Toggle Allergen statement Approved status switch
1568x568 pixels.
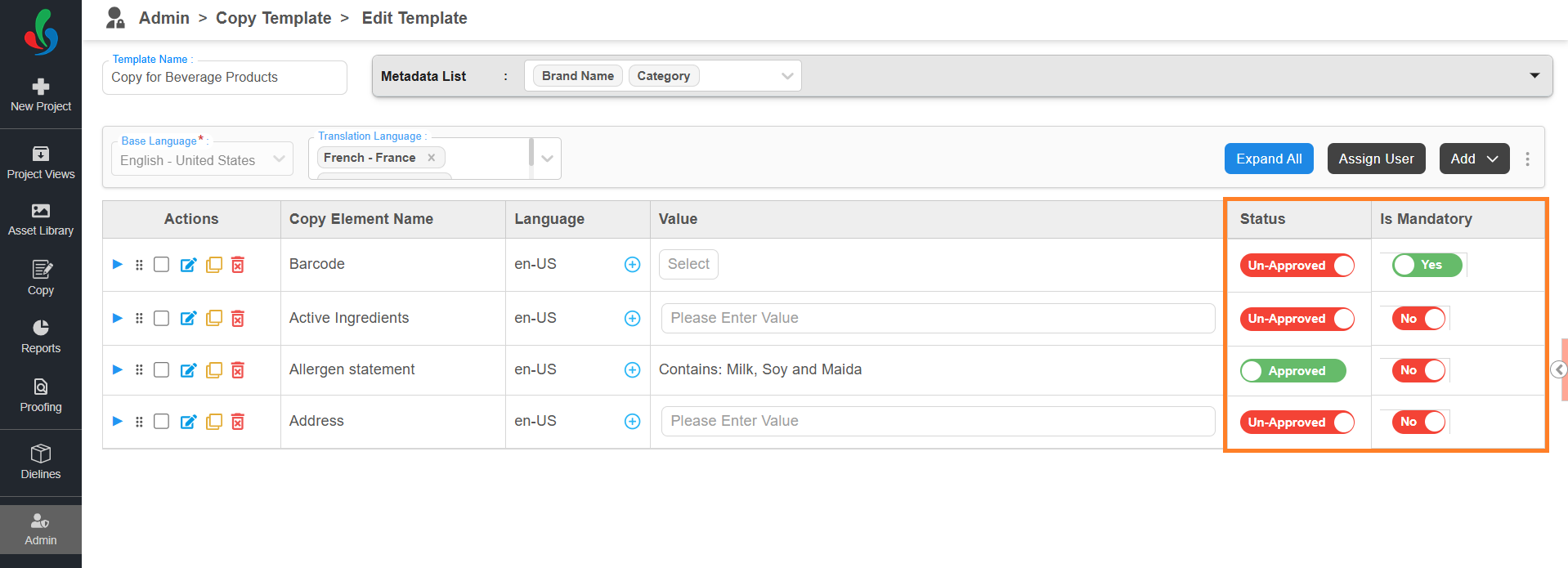click(1292, 371)
